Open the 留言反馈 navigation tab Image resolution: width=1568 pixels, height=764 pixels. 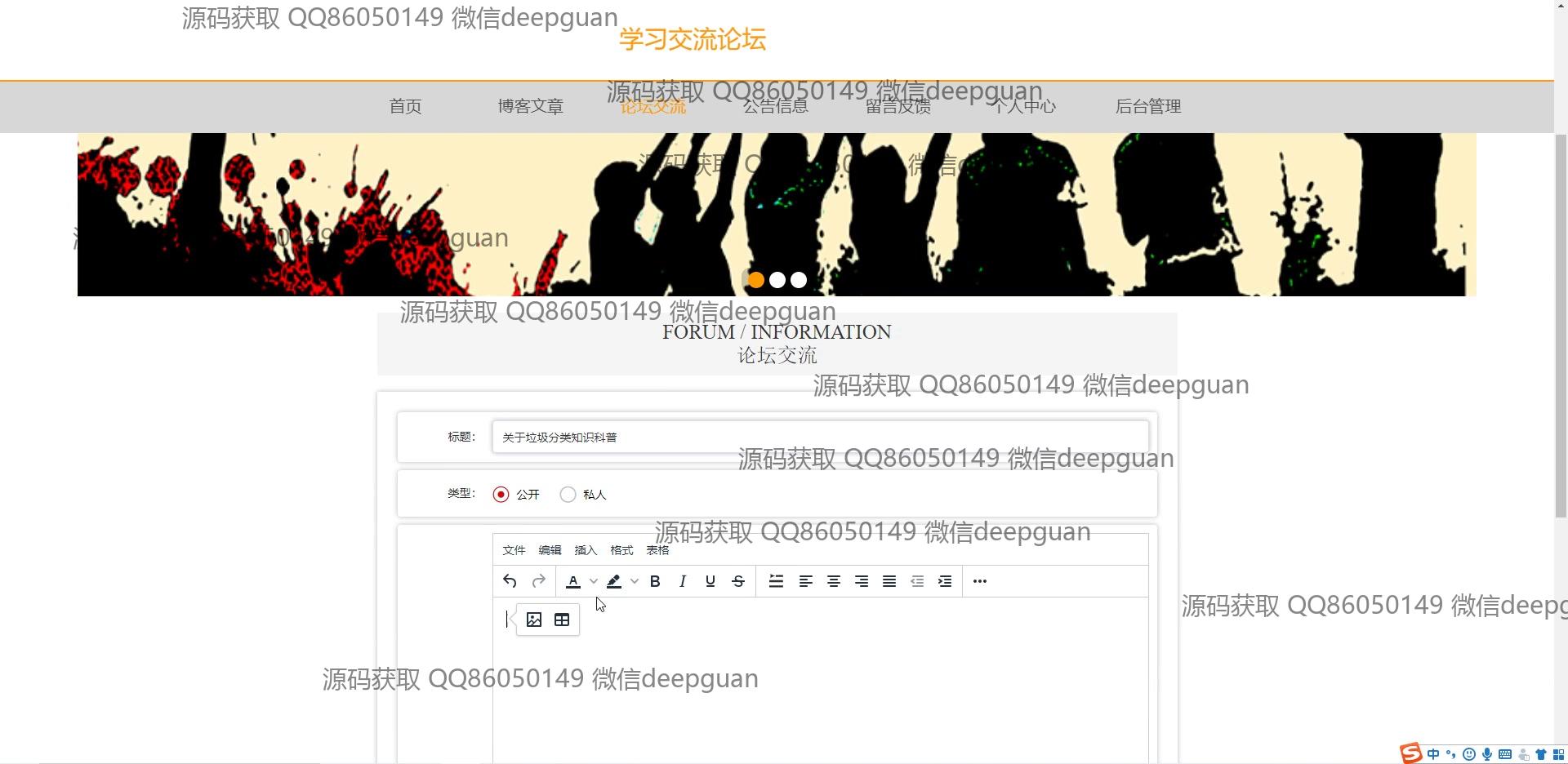point(898,106)
